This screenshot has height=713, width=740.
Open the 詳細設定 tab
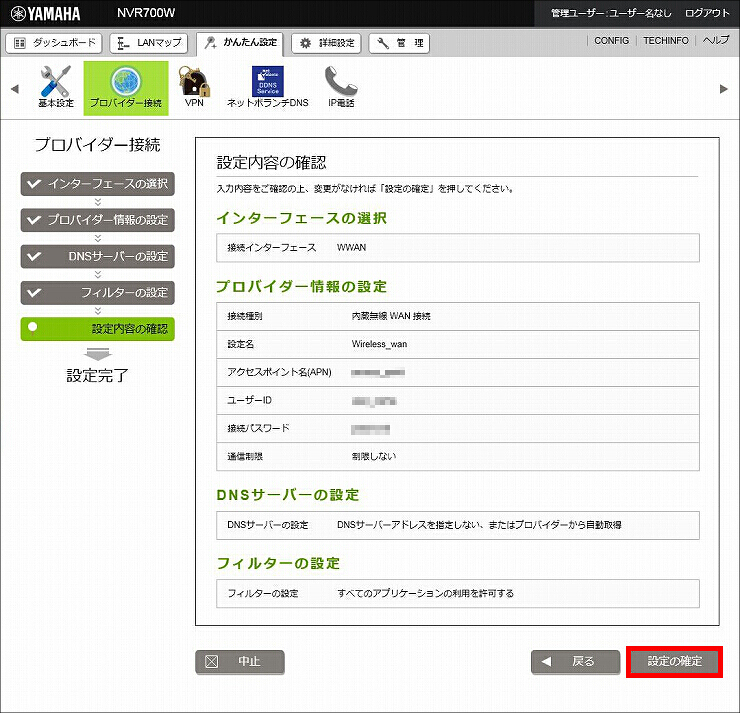pyautogui.click(x=327, y=43)
